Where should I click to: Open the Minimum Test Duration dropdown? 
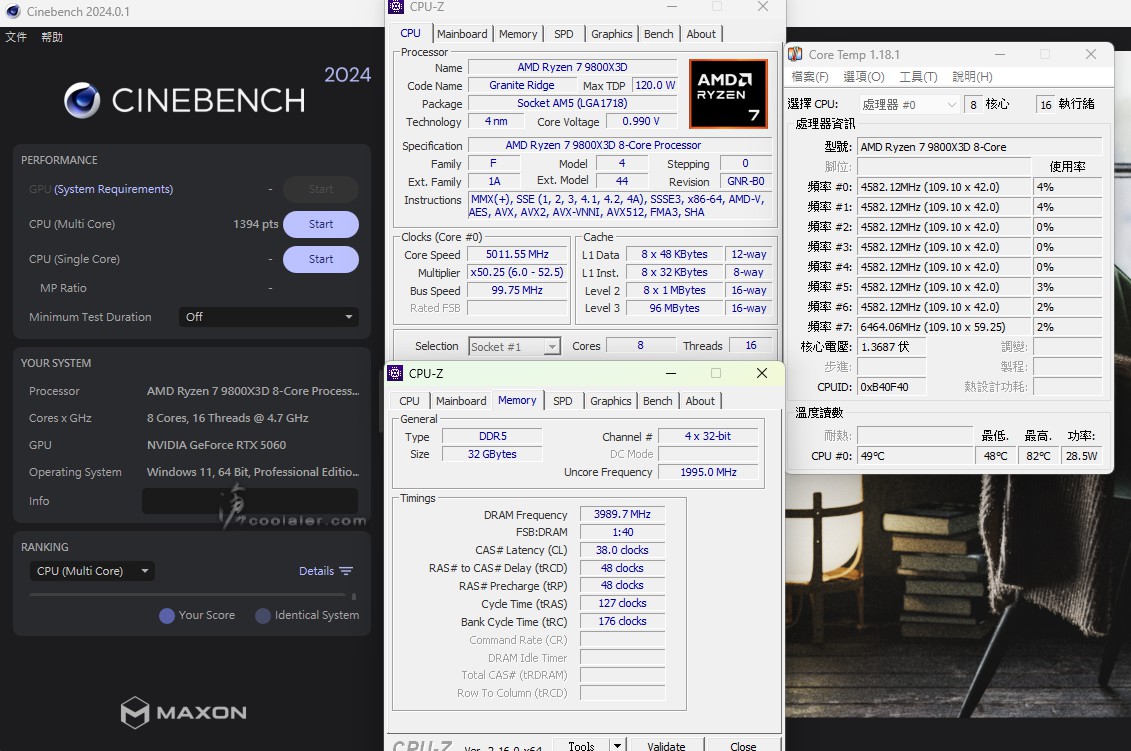point(268,317)
